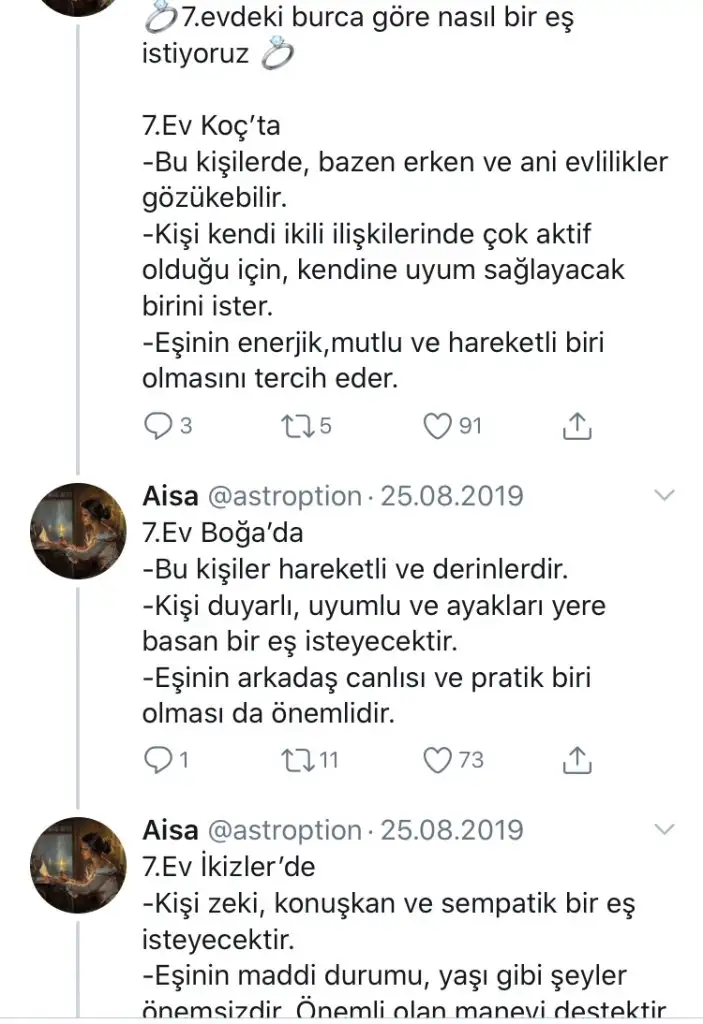Reply to the 7.Ev Boğa'da tweet
The image size is (703, 1024).
tap(158, 760)
